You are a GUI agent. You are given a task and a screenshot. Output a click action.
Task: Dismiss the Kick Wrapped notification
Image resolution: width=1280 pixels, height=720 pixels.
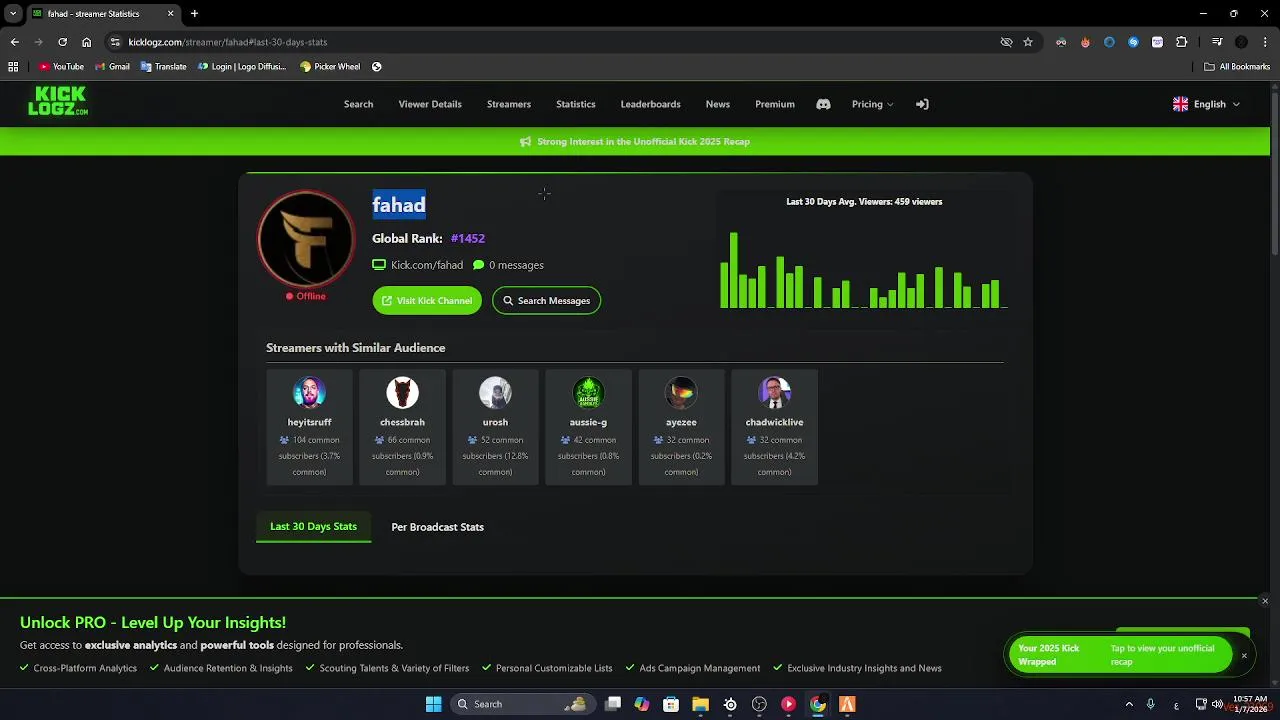(x=1244, y=656)
